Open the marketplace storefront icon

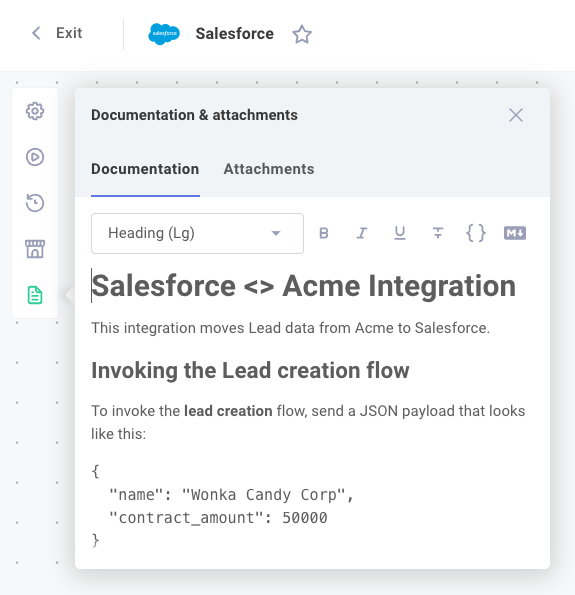(35, 249)
